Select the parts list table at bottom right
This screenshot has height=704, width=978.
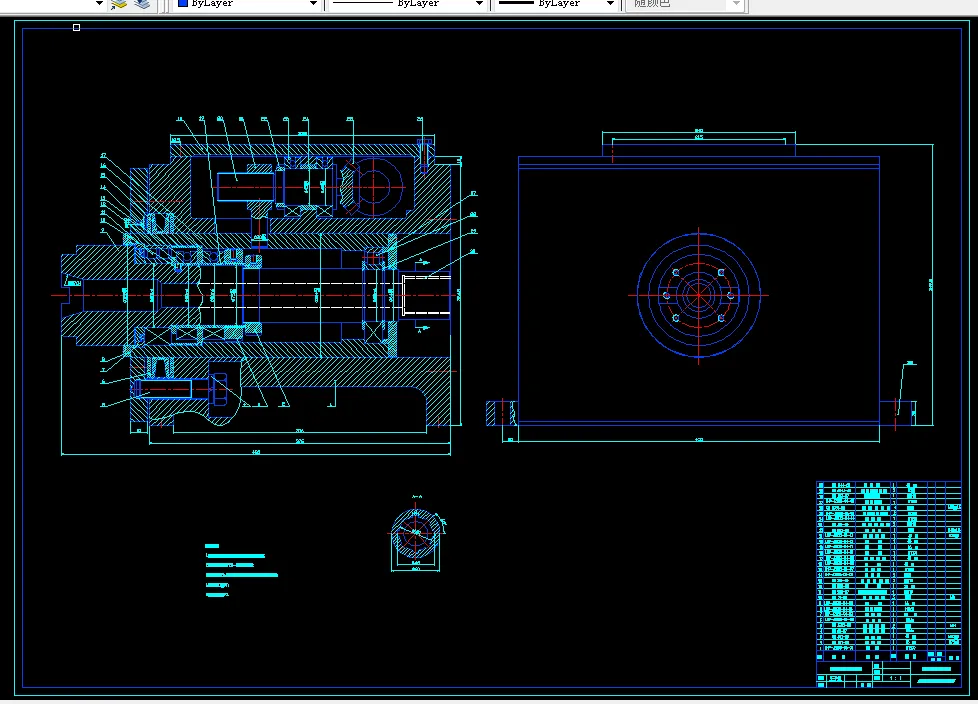889,584
